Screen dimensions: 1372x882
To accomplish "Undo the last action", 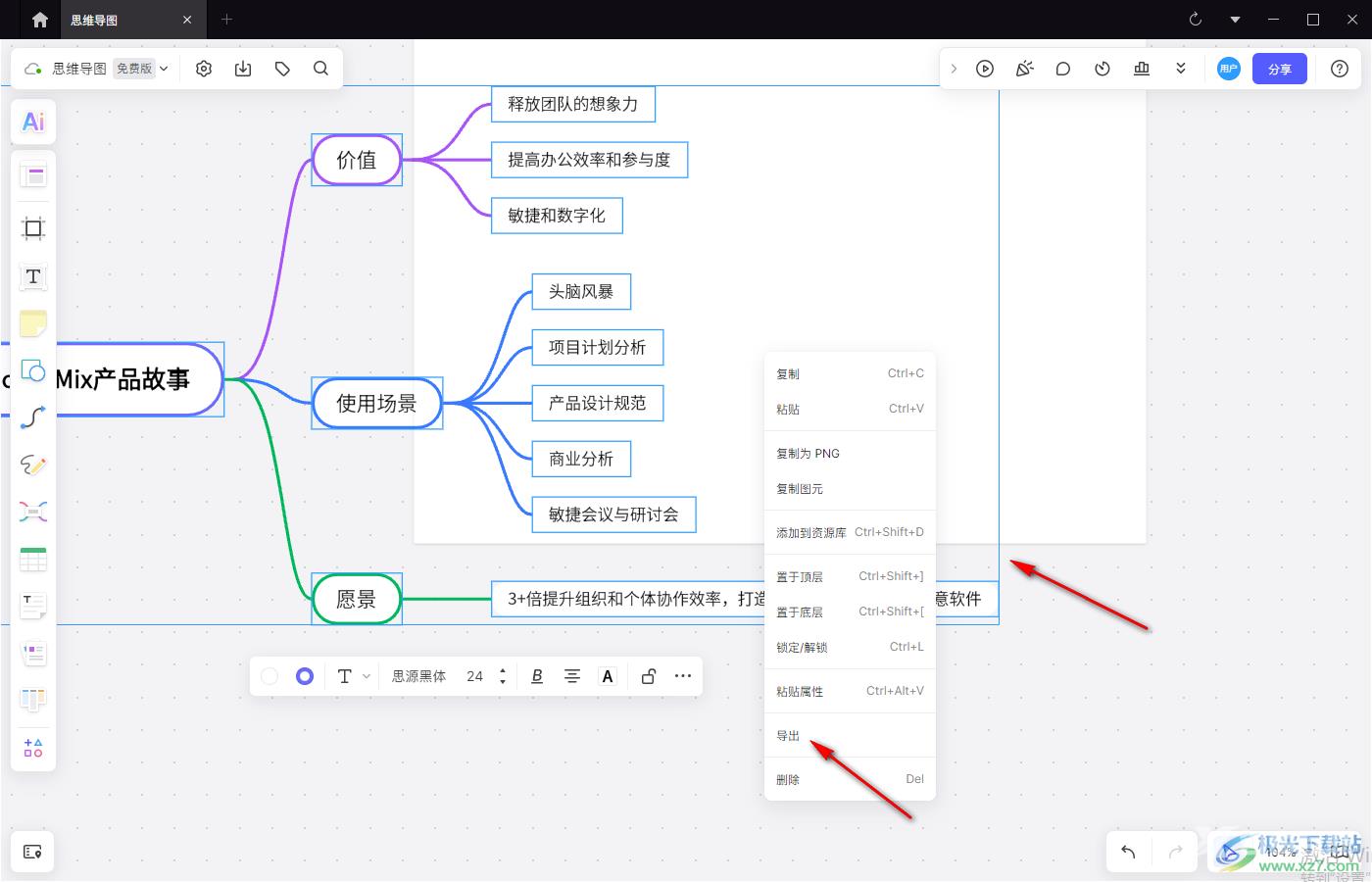I will point(1128,852).
